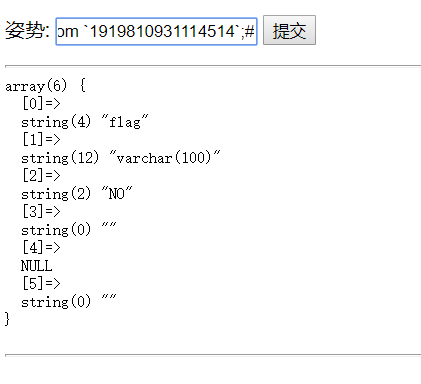Click the array(6) { header line
The image size is (421, 384).
tap(45, 86)
